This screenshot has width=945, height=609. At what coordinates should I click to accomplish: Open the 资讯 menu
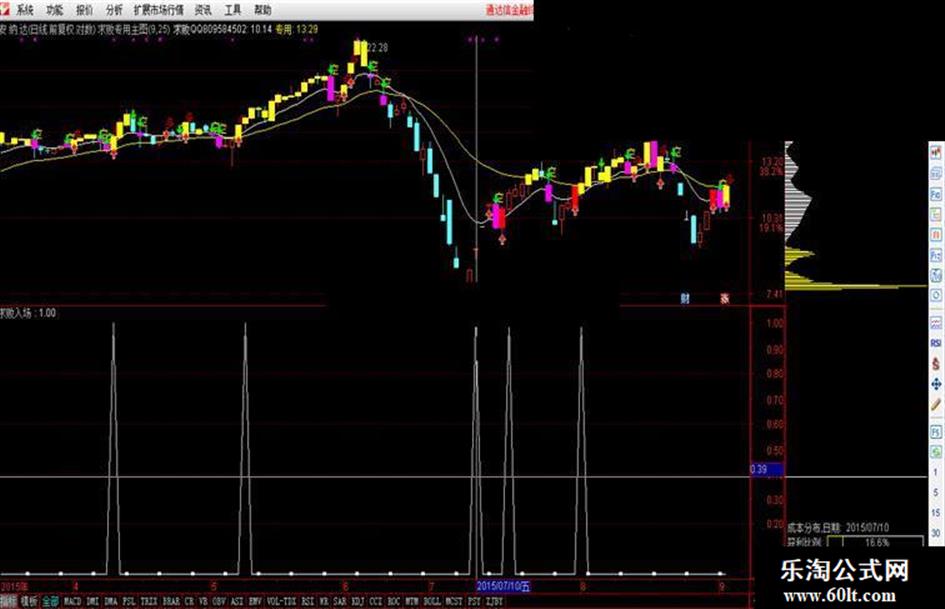(204, 10)
